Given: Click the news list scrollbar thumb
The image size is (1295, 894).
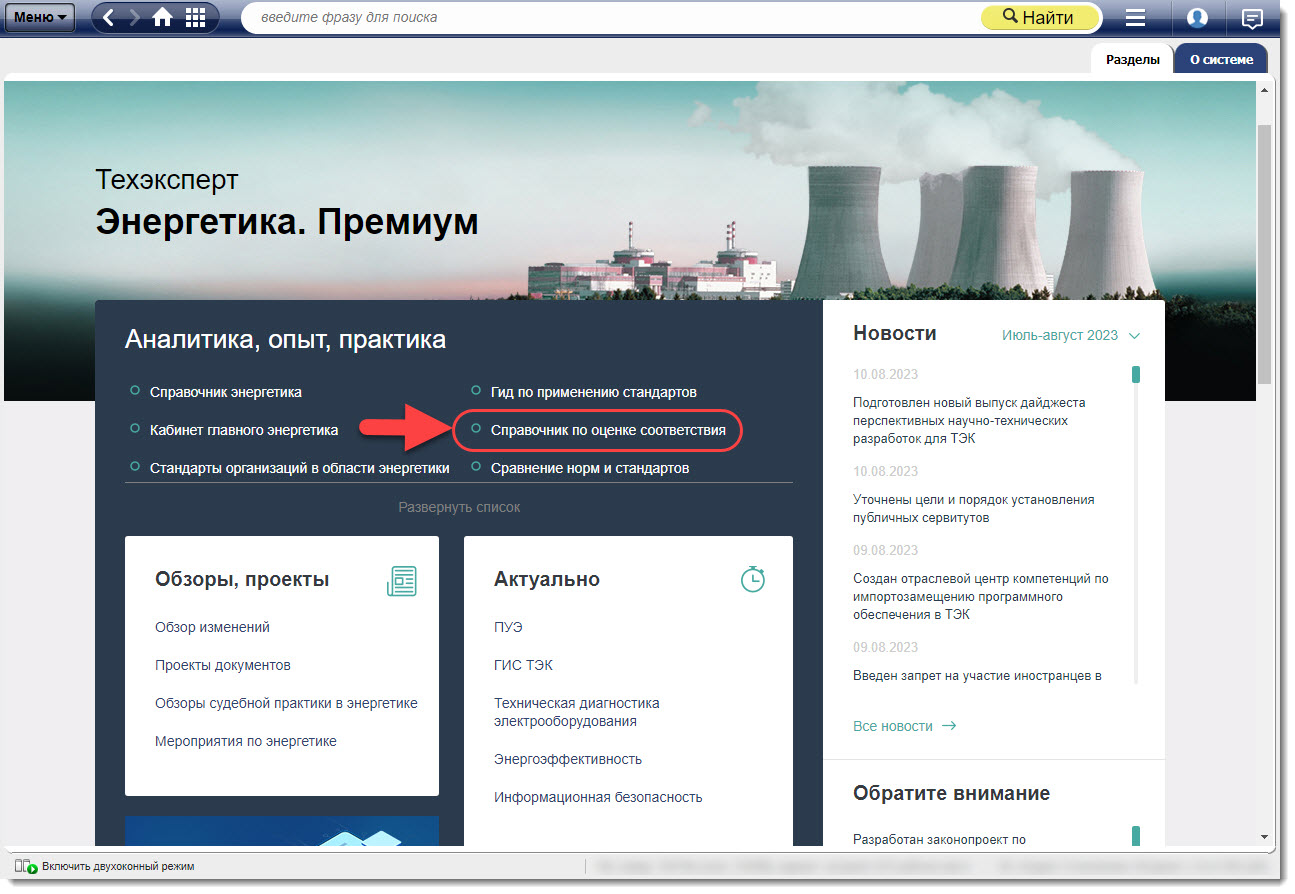Looking at the screenshot, I should 1136,375.
